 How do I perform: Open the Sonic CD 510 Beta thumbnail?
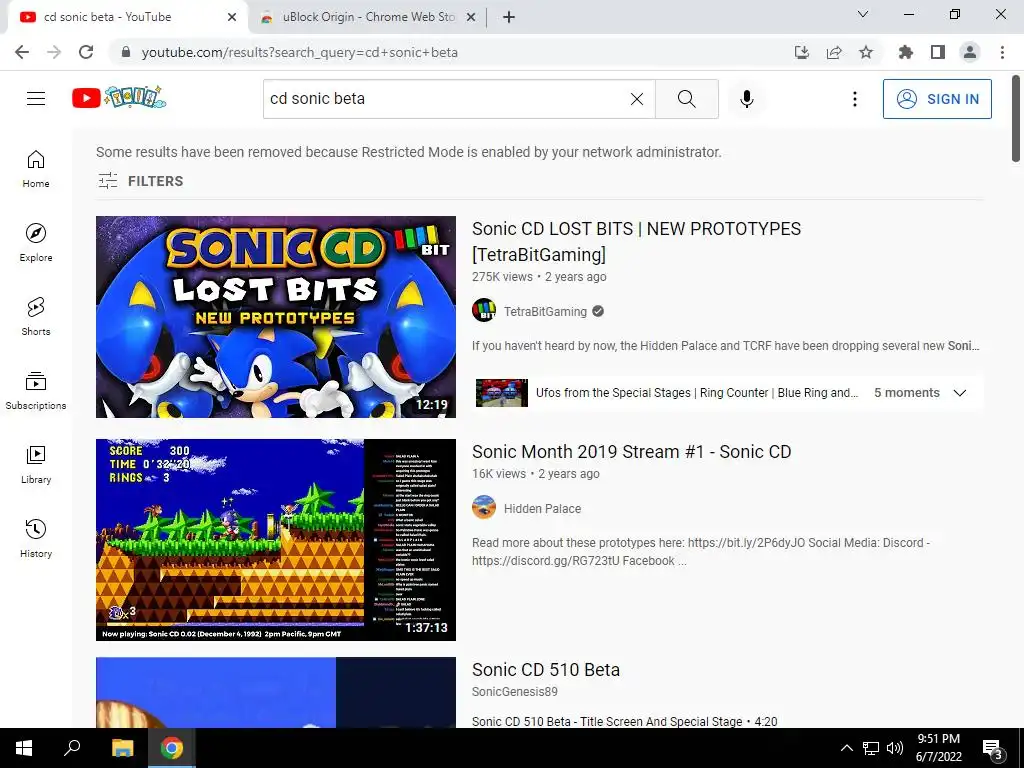coord(276,692)
